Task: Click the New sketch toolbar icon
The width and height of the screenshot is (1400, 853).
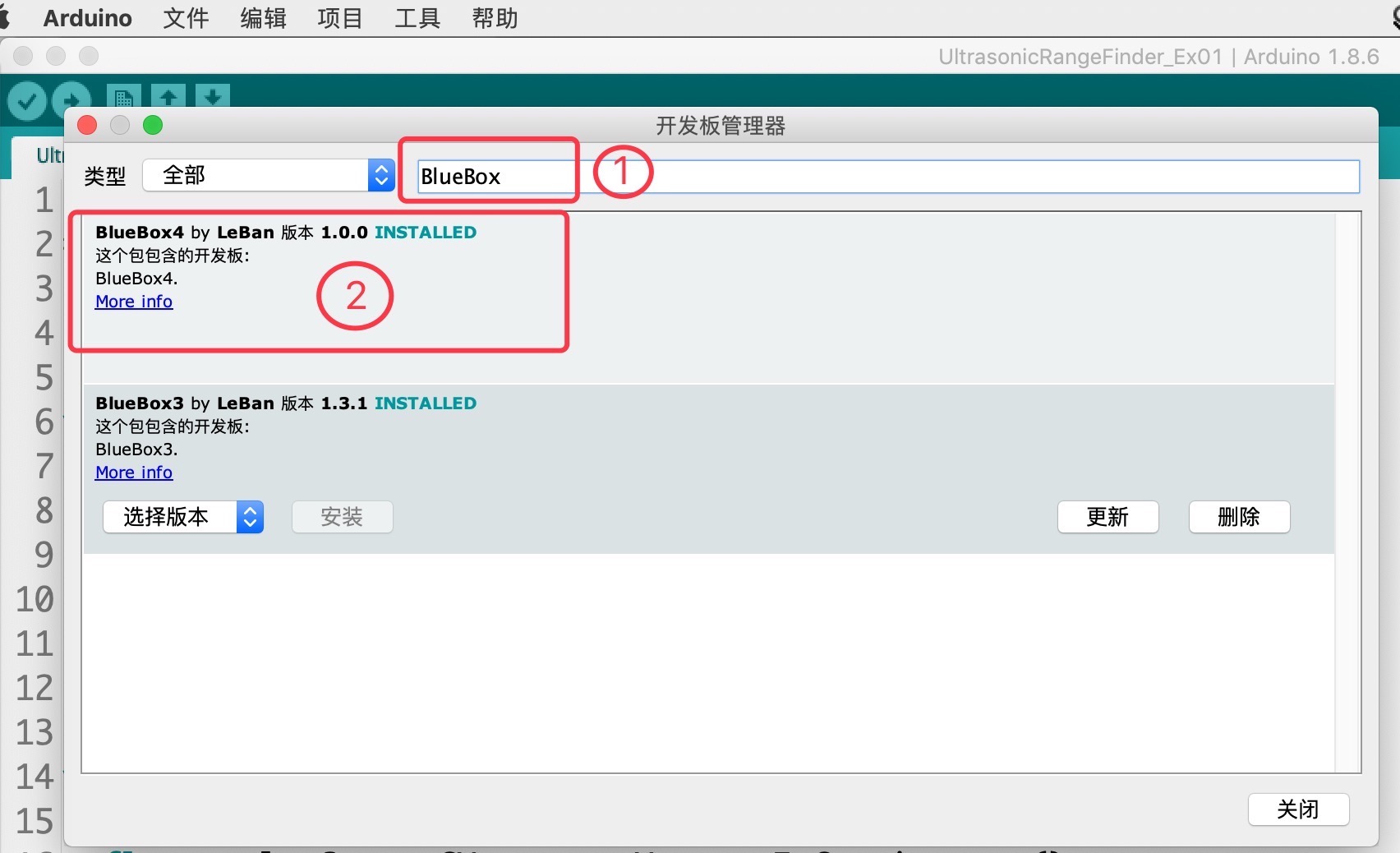Action: (124, 95)
